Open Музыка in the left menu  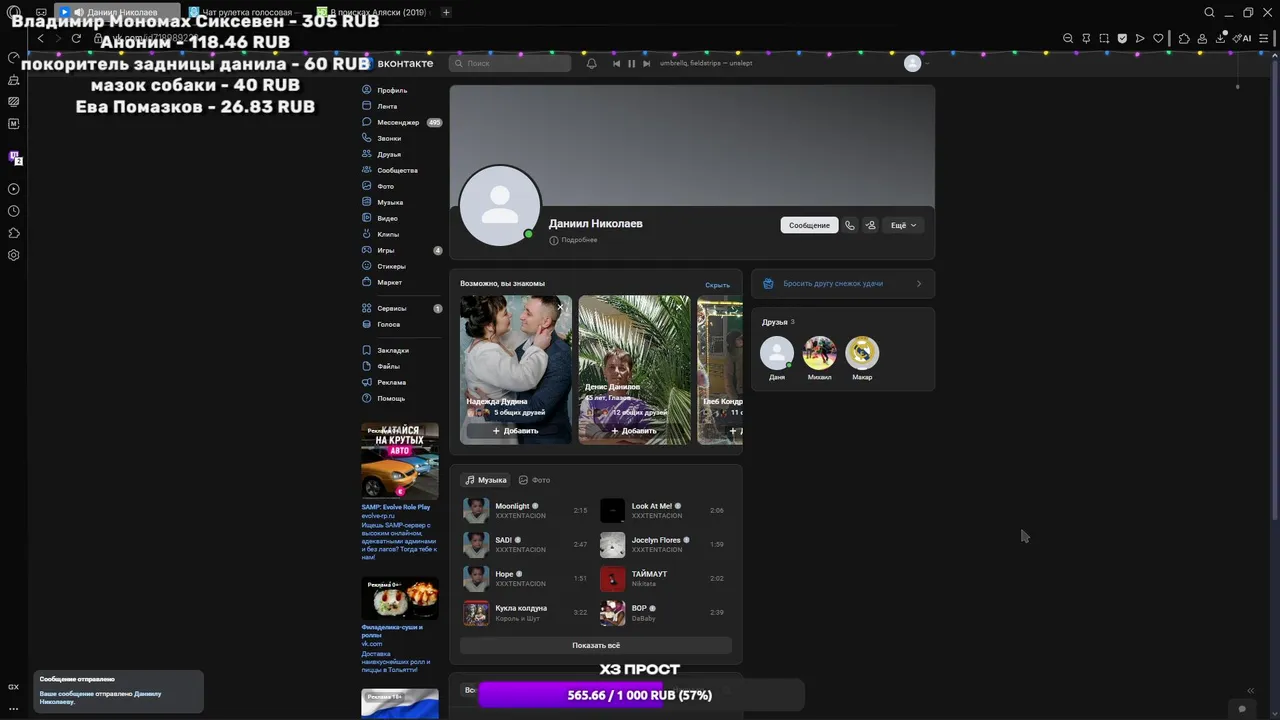383,202
